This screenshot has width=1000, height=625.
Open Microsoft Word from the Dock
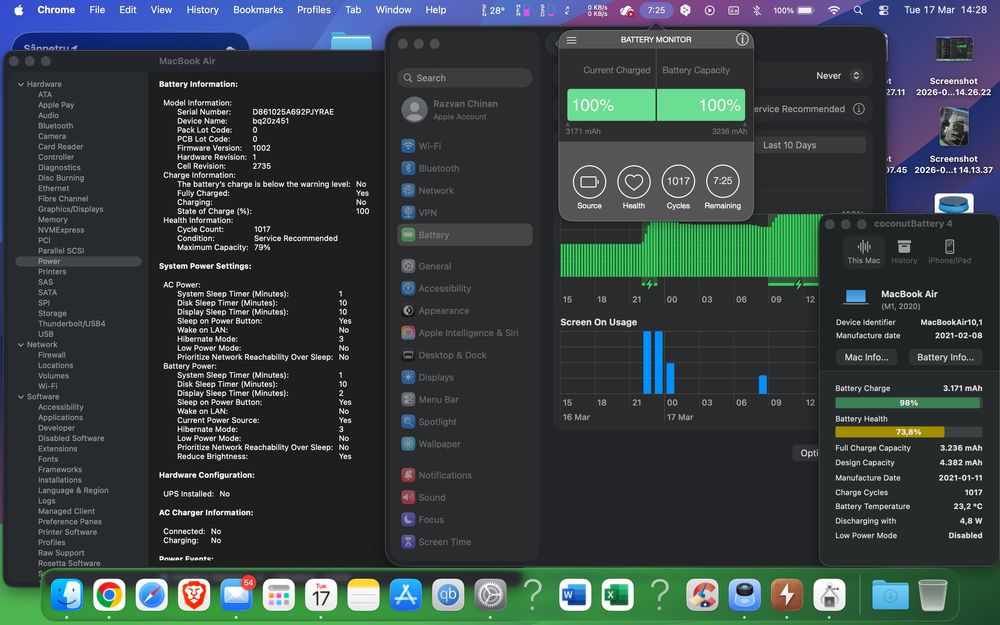[x=575, y=596]
